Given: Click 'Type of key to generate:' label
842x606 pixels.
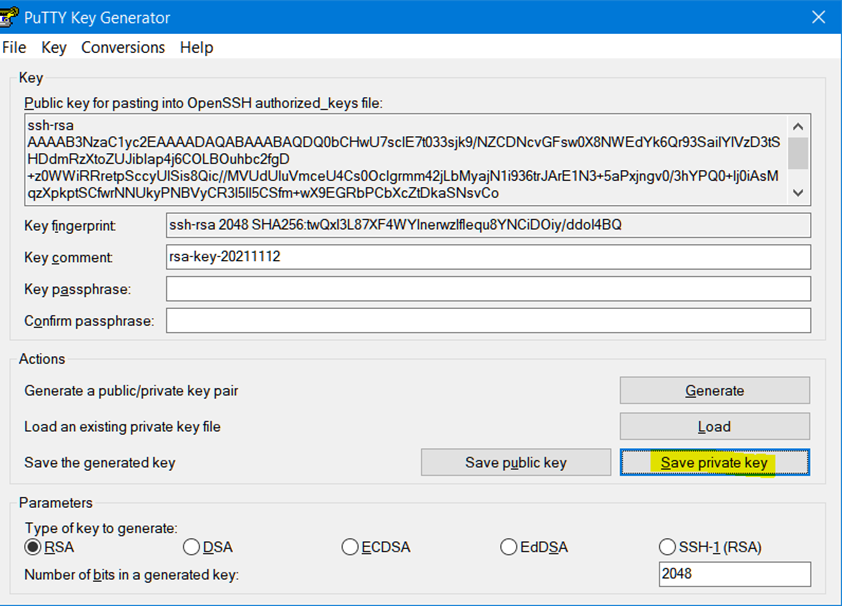Looking at the screenshot, I should tap(101, 528).
